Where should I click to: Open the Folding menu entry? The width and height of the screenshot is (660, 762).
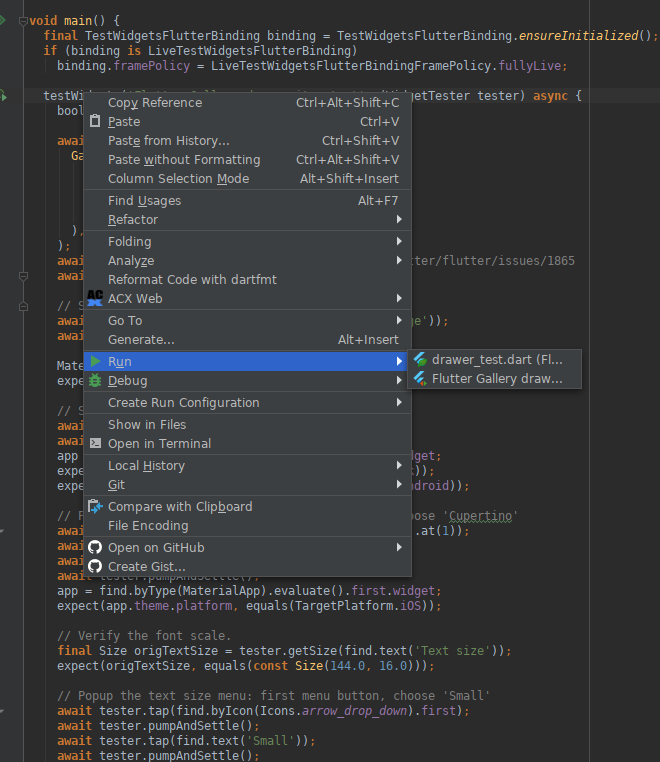pyautogui.click(x=247, y=242)
